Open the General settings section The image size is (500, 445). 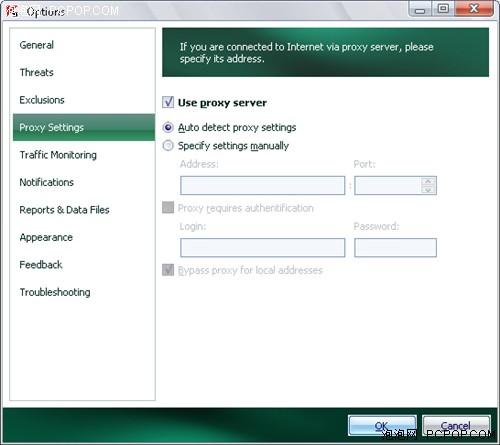point(37,45)
